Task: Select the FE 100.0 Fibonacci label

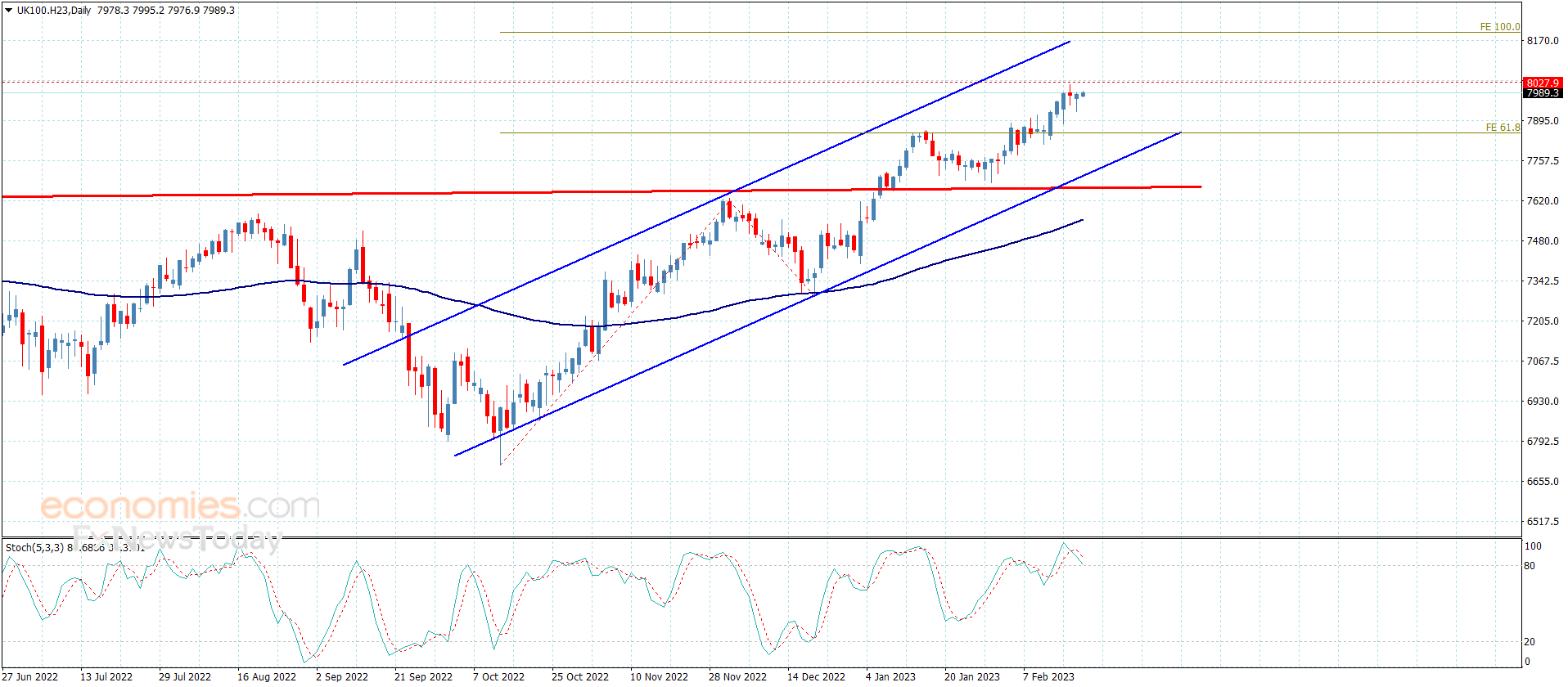Action: [1499, 27]
